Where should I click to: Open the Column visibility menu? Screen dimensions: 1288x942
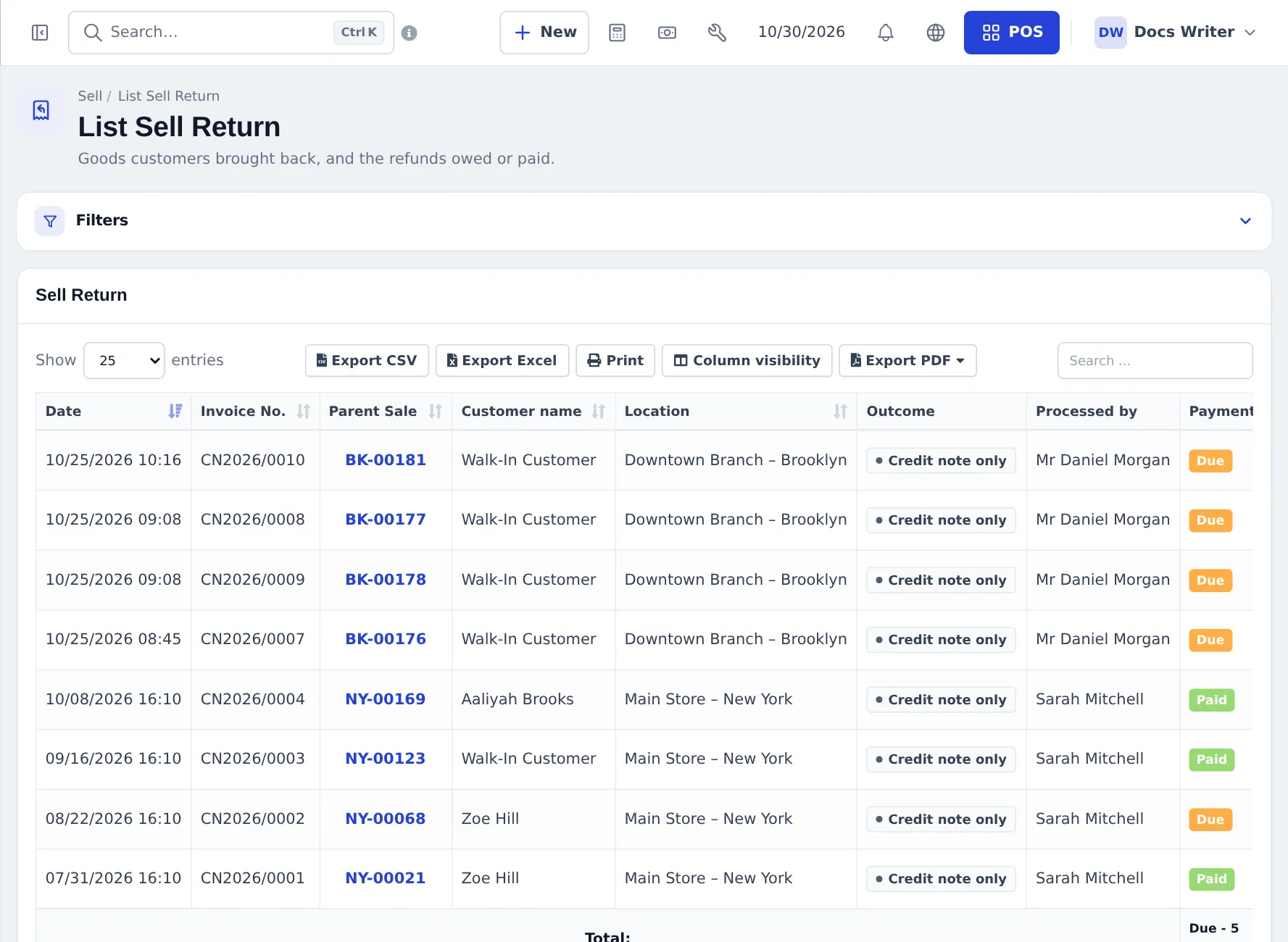(747, 360)
